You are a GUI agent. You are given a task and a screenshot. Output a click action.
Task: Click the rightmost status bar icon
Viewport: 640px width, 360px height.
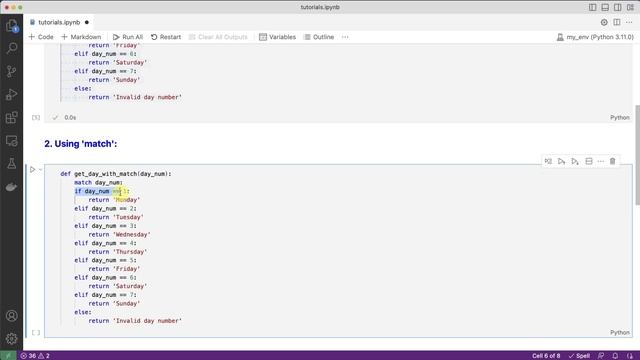(630, 356)
